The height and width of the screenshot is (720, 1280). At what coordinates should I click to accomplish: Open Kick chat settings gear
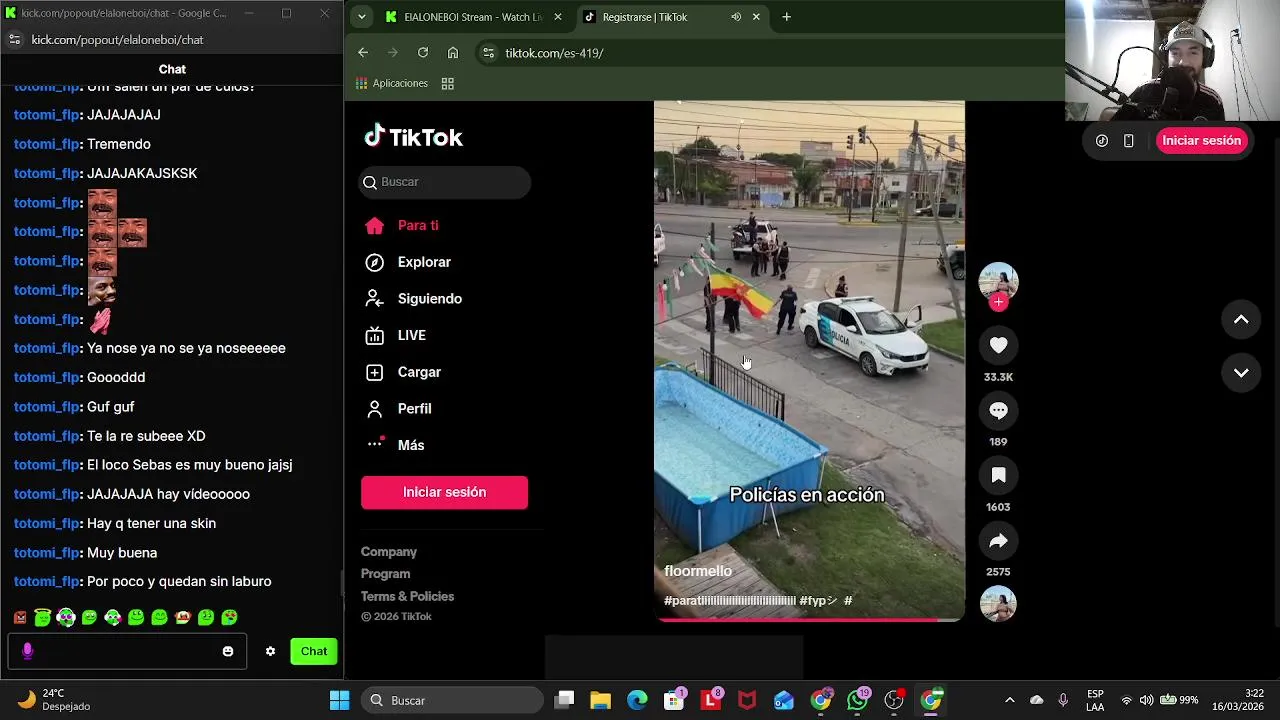click(270, 651)
